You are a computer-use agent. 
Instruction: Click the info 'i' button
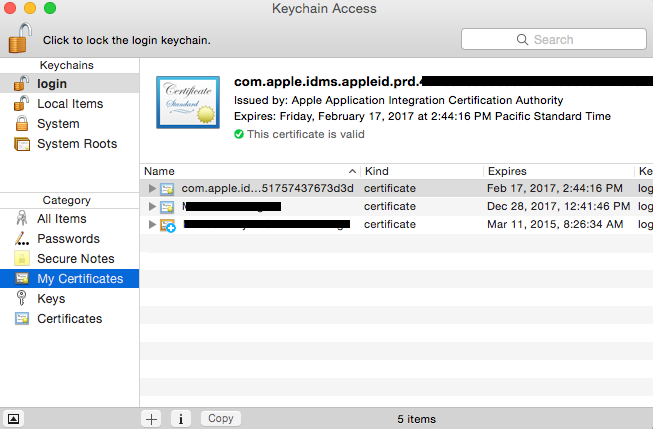click(x=181, y=419)
